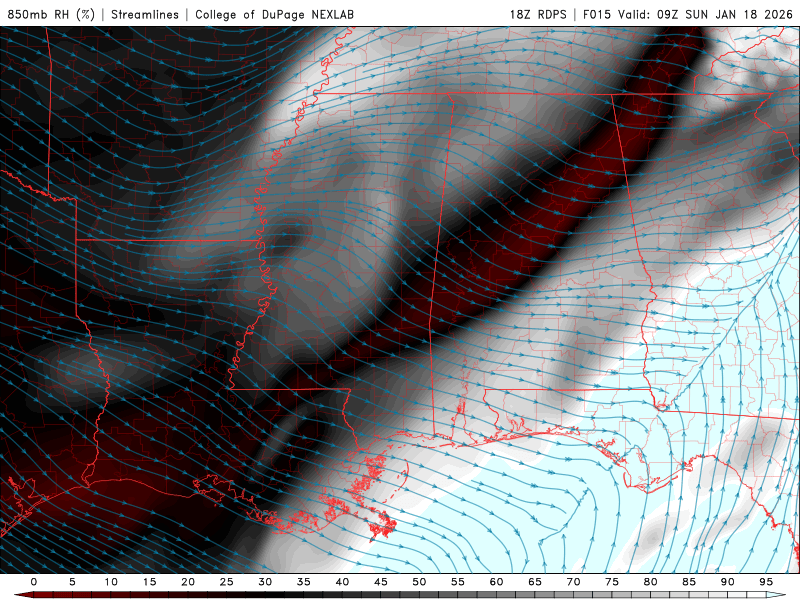Click the 'Streamlines' header label
The image size is (800, 600).
coord(145,14)
